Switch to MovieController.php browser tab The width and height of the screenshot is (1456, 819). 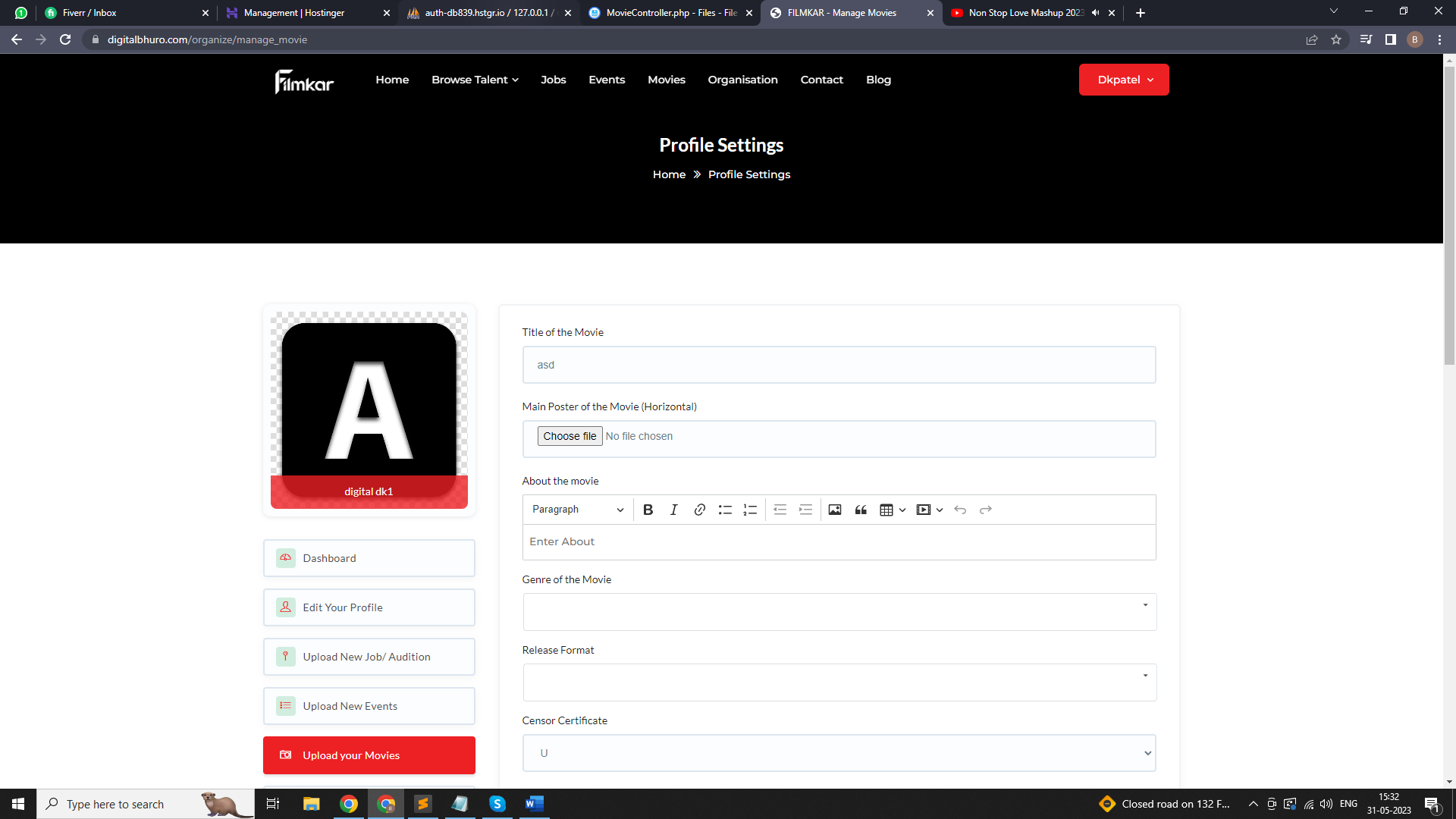670,13
